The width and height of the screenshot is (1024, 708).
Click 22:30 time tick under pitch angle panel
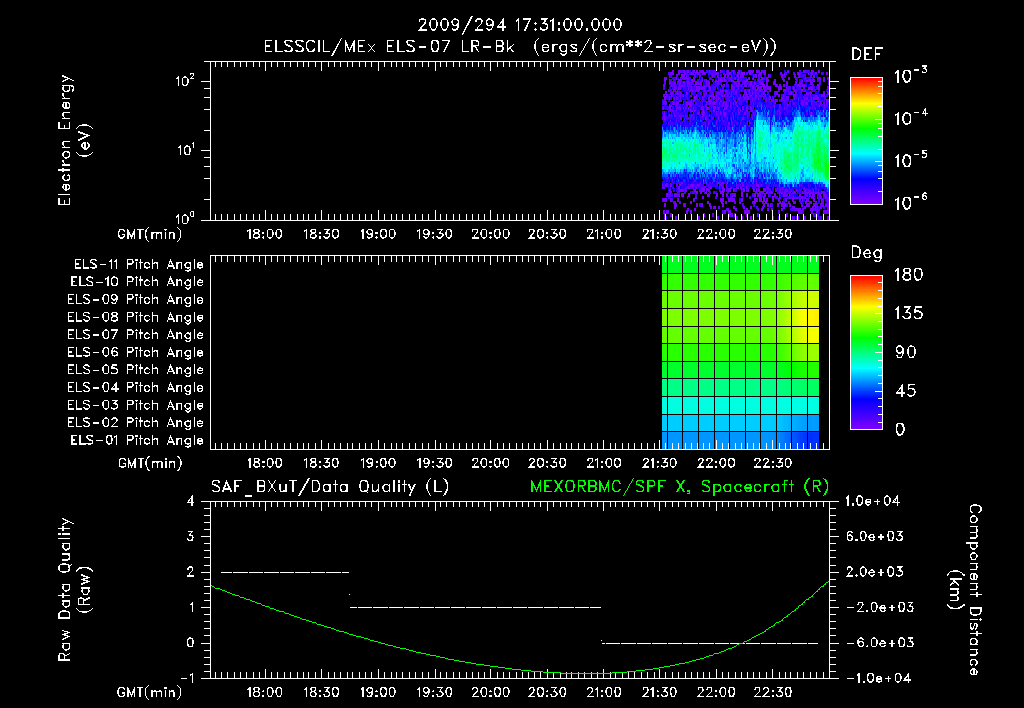tap(773, 464)
